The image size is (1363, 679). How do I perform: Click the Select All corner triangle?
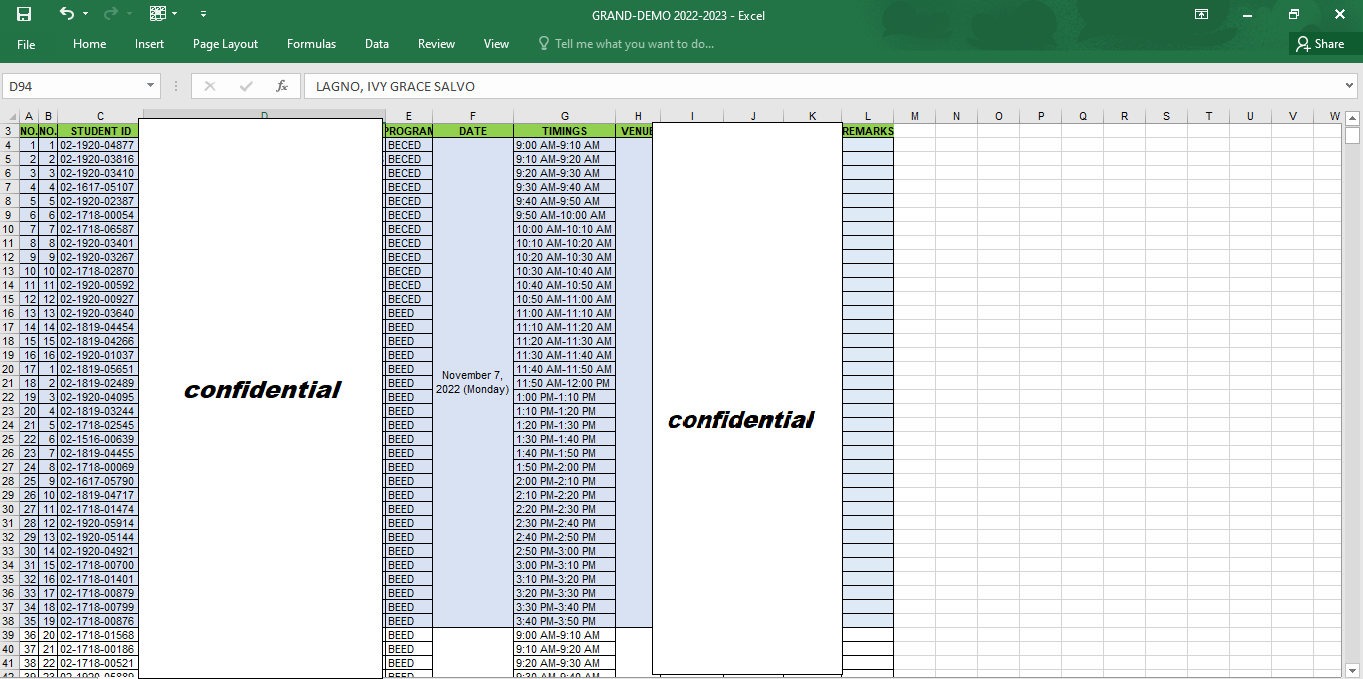[10, 117]
